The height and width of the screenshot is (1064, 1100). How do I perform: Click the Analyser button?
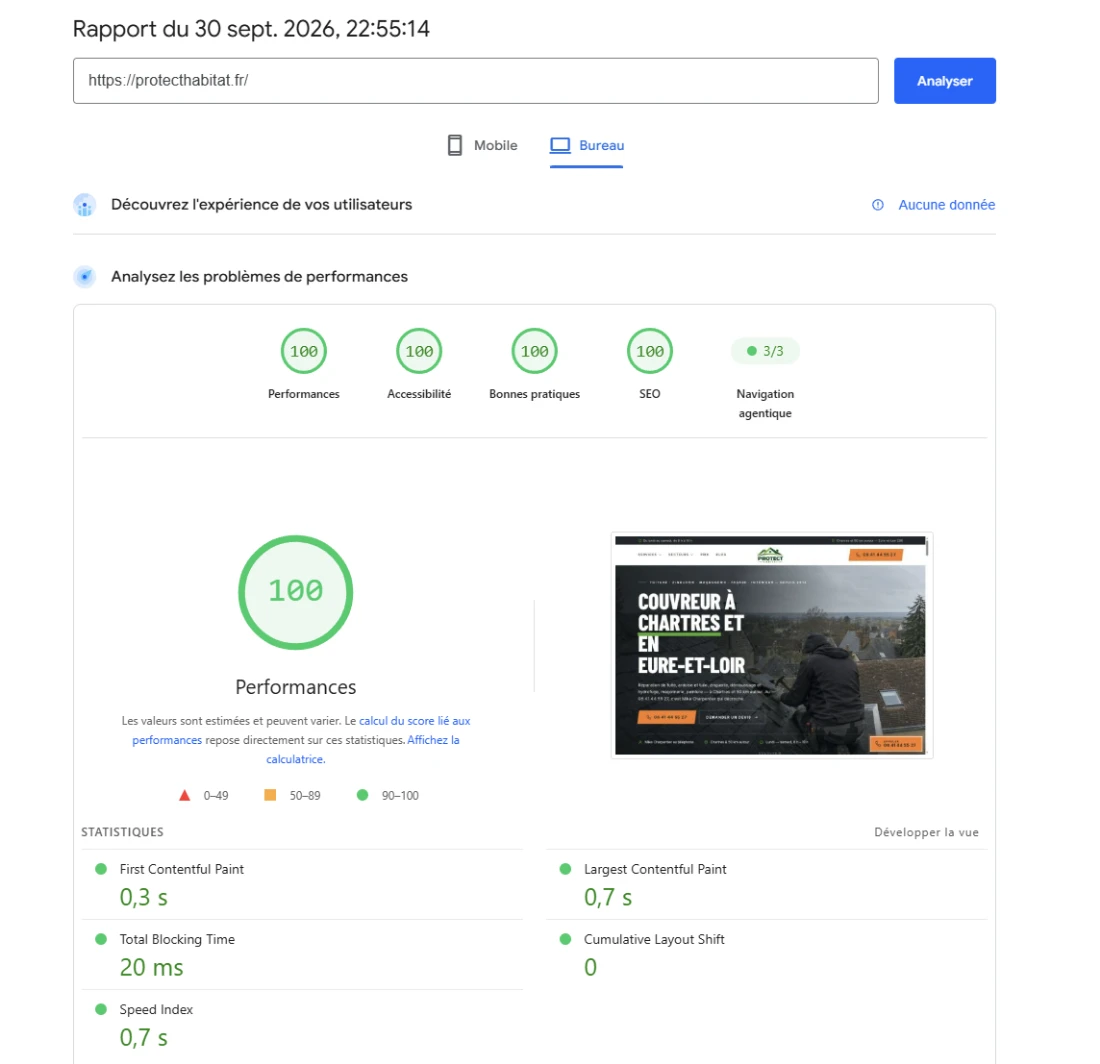point(944,81)
